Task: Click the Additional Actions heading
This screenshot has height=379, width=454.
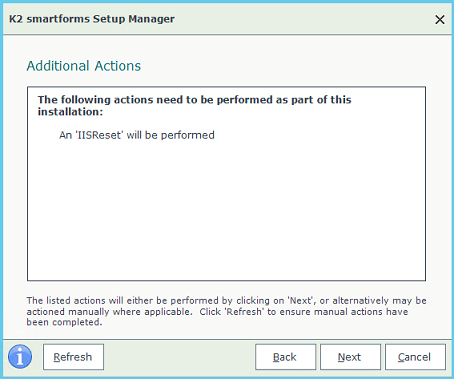Action: coord(84,66)
